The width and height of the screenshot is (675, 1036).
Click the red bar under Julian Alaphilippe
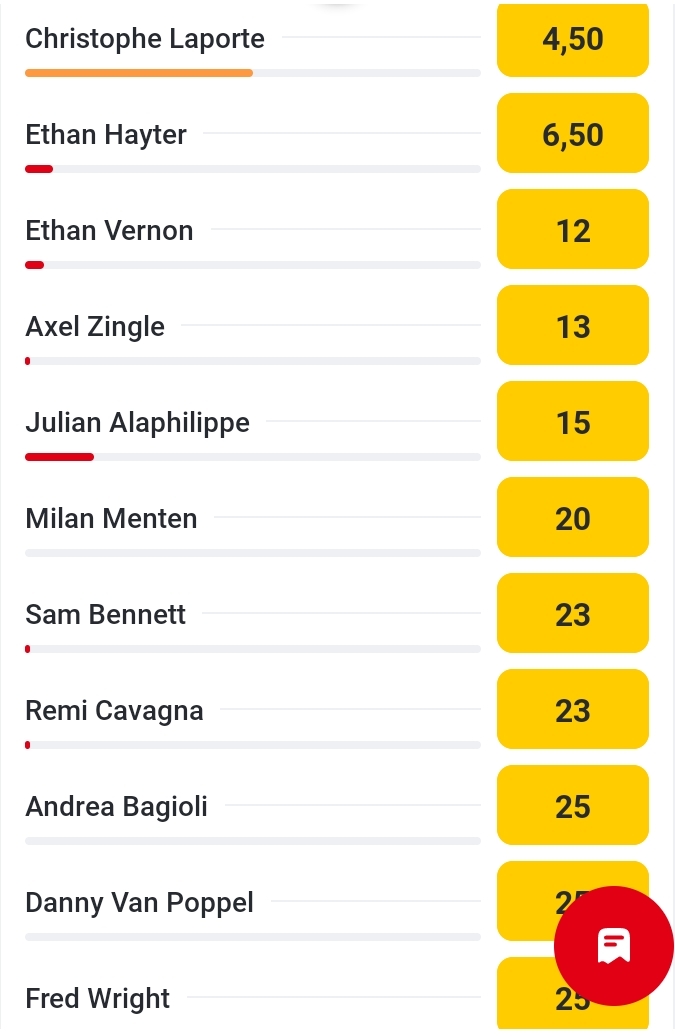click(59, 457)
